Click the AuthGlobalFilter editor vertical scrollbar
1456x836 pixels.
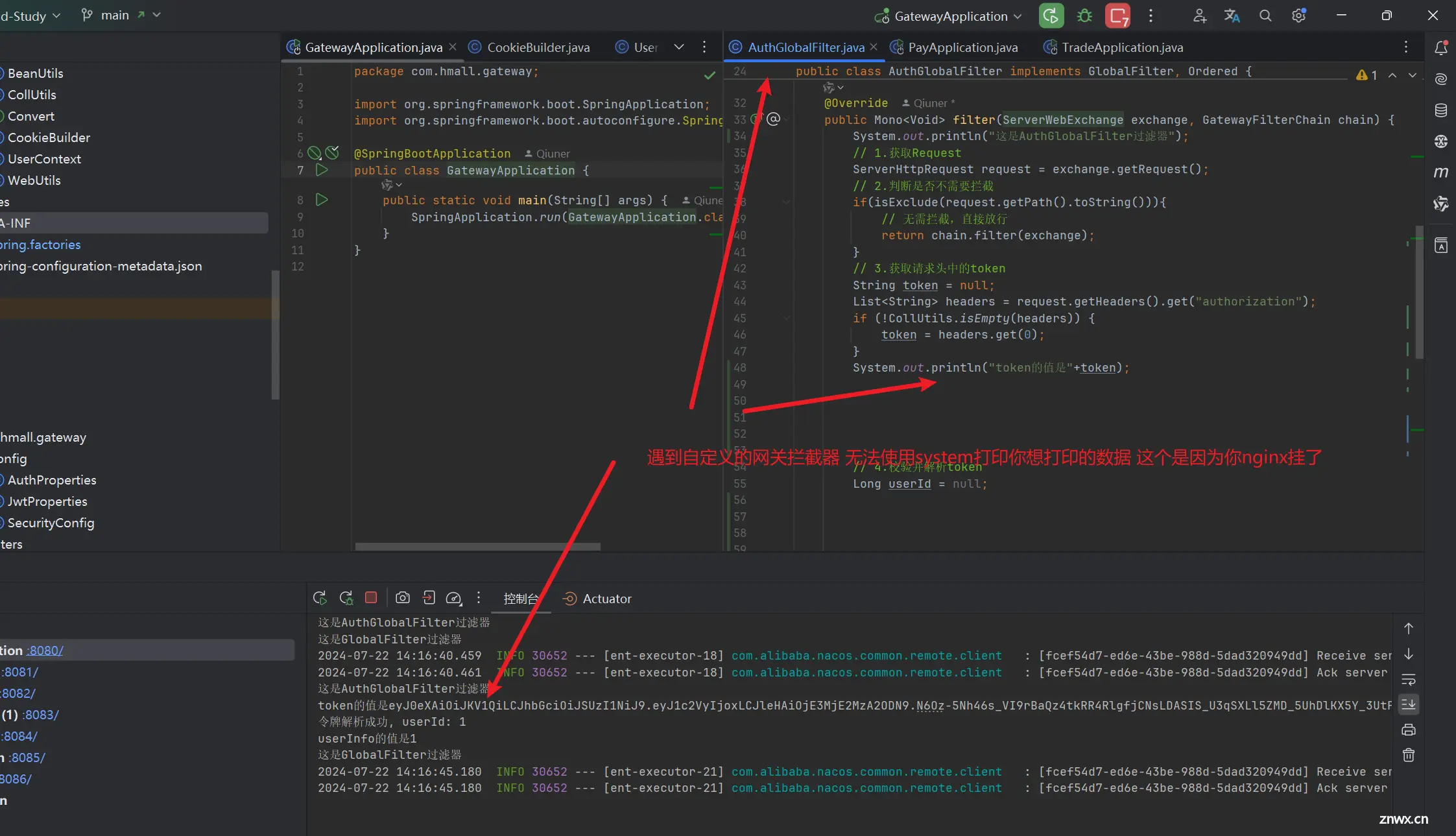pos(1419,292)
